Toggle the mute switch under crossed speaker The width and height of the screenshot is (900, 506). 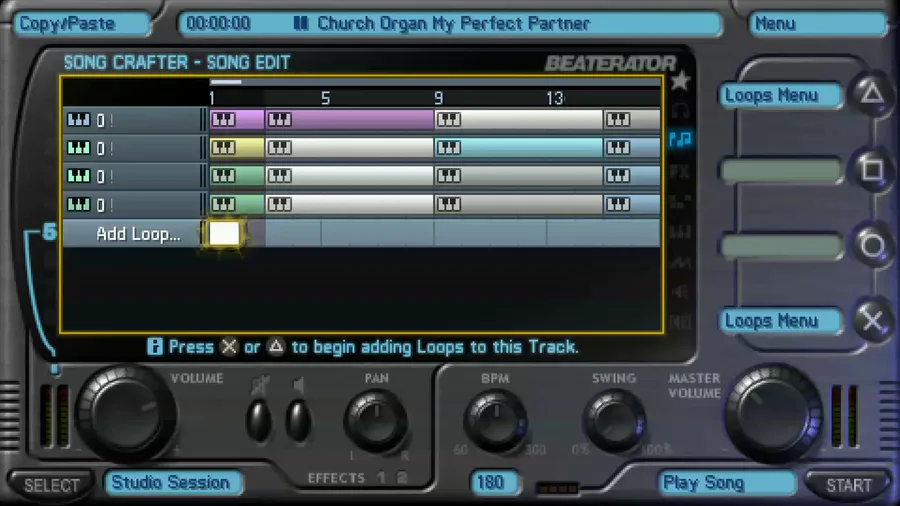259,422
